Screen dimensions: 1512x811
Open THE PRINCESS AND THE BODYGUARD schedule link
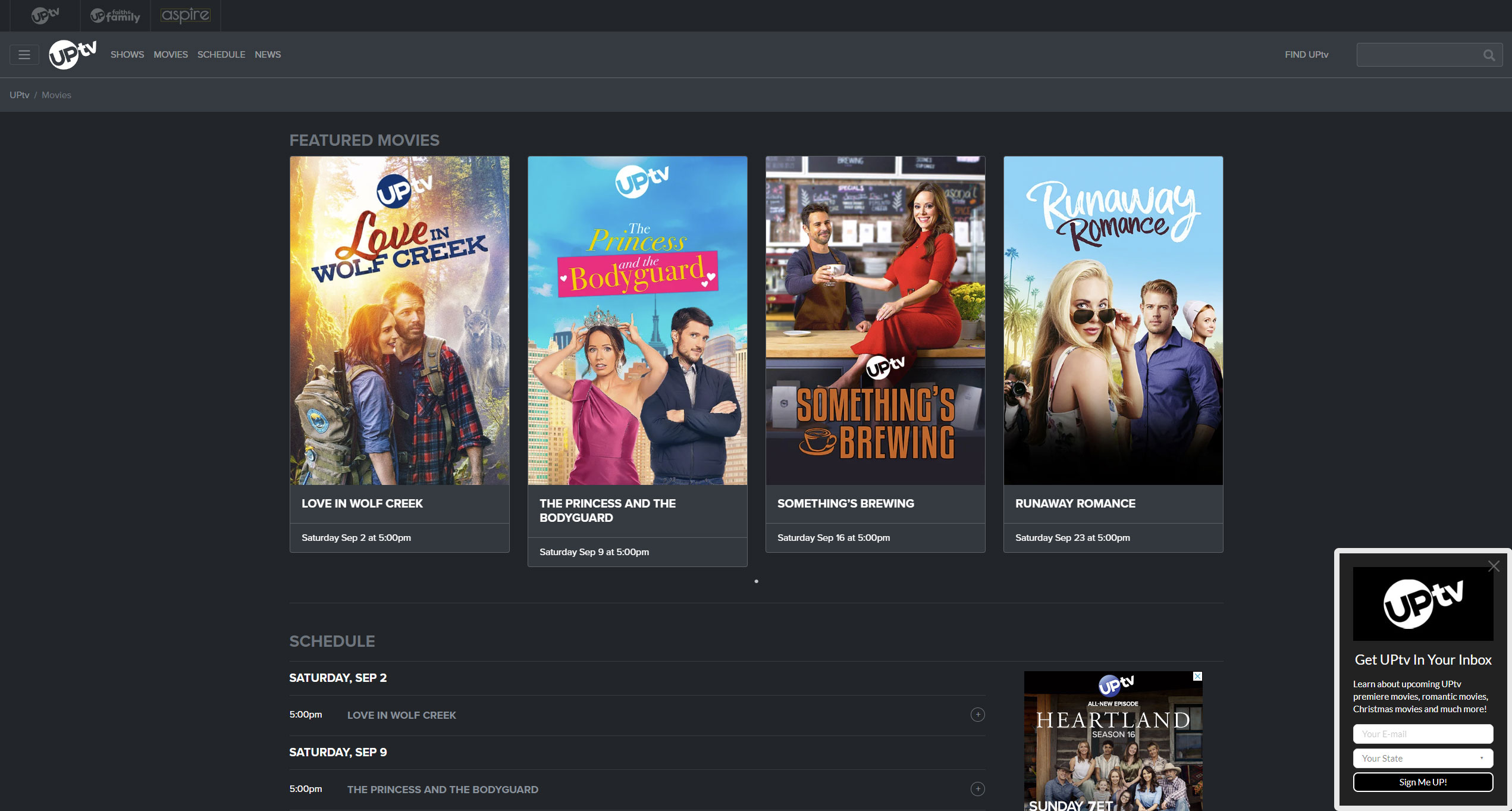(443, 790)
